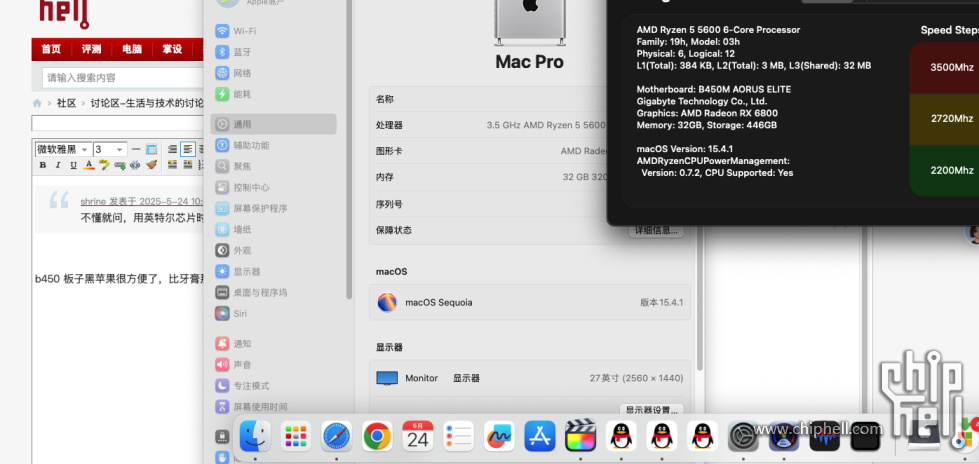Open Safari from the Dock
Image resolution: width=979 pixels, height=464 pixels.
(336, 436)
